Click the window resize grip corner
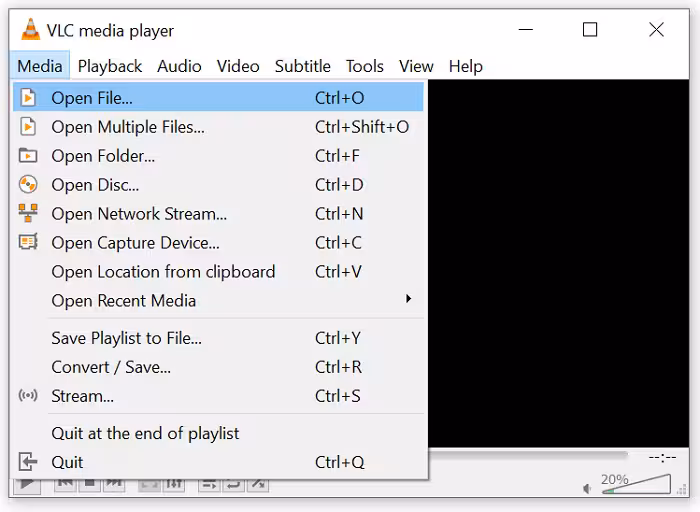Screen dimensions: 700x512 coord(682,490)
